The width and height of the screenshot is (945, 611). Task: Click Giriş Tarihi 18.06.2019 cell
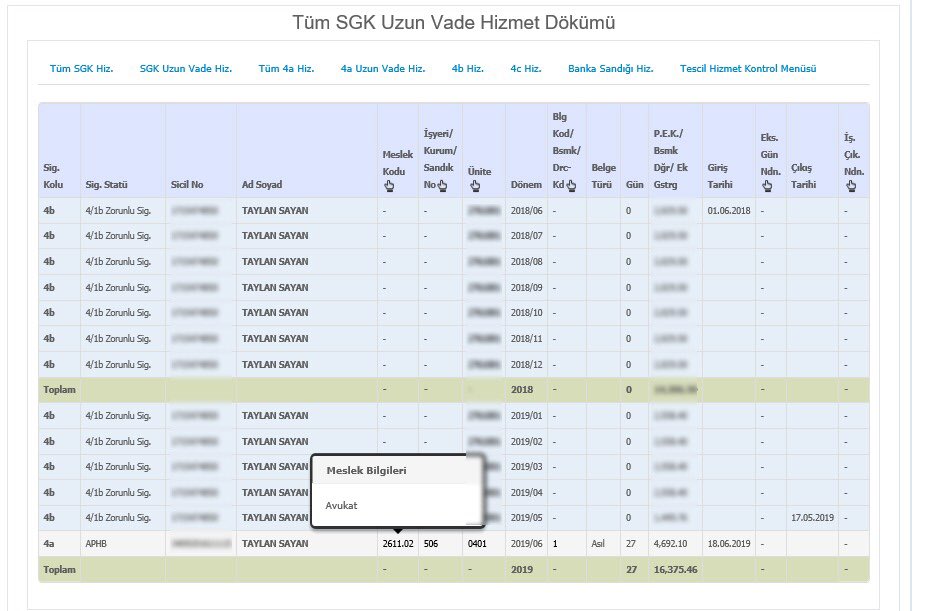728,544
